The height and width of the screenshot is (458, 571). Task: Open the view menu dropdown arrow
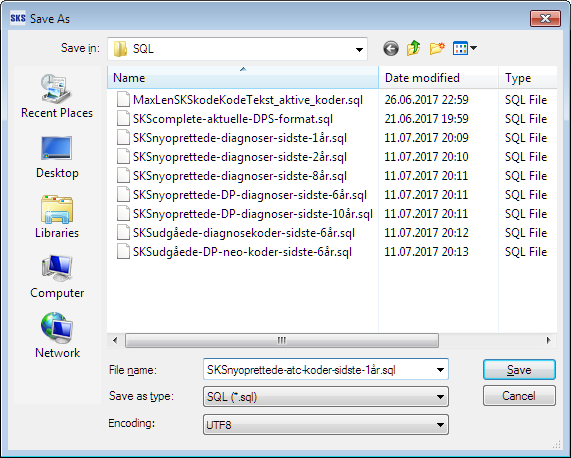click(473, 48)
